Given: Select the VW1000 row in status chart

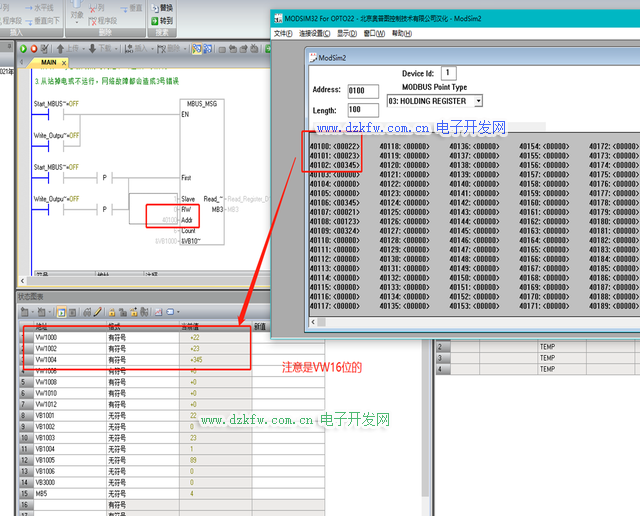Looking at the screenshot, I should (47, 338).
